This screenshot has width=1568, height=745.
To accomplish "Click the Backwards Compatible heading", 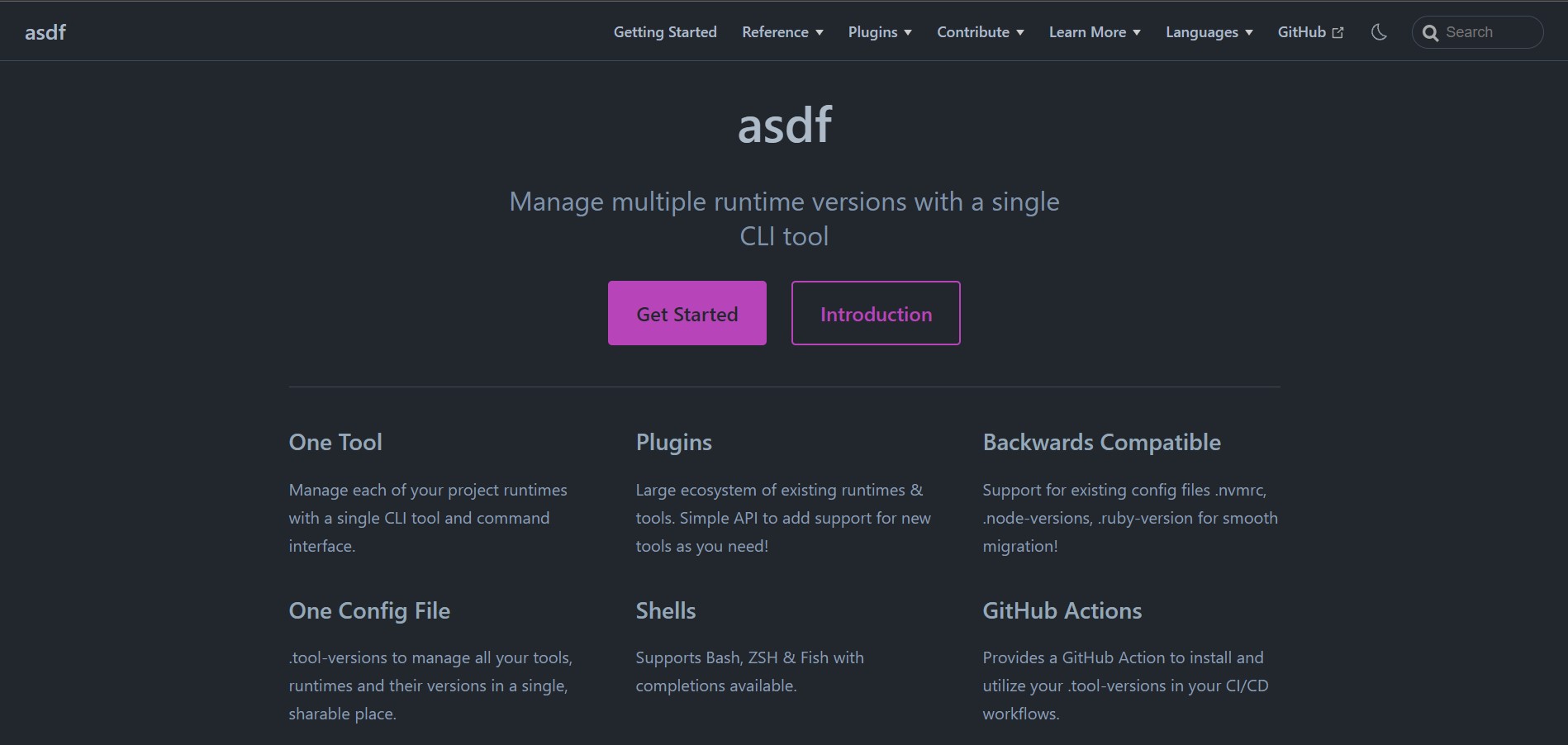I will [x=1101, y=443].
